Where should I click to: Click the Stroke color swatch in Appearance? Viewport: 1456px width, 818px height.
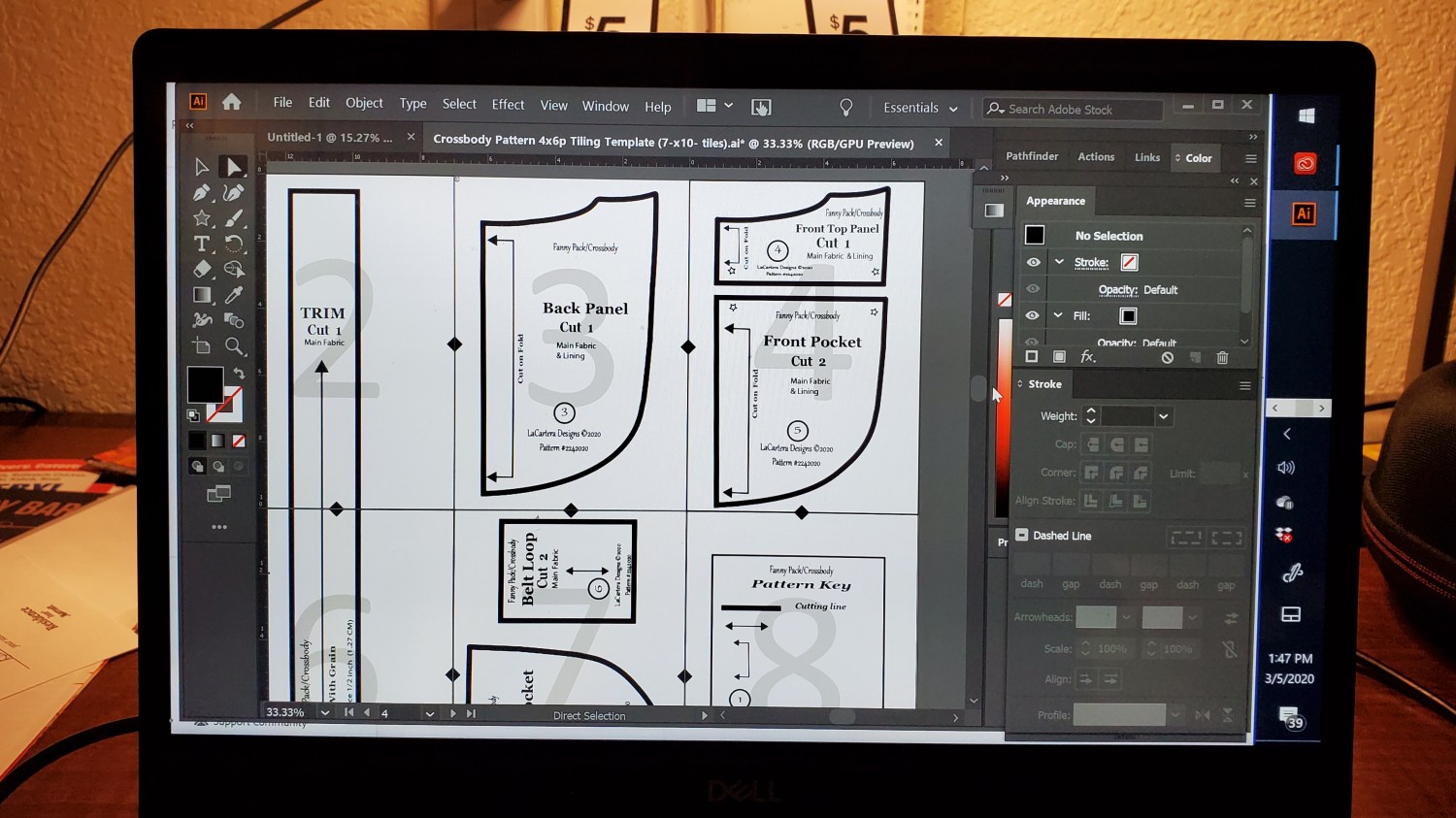pos(1129,262)
